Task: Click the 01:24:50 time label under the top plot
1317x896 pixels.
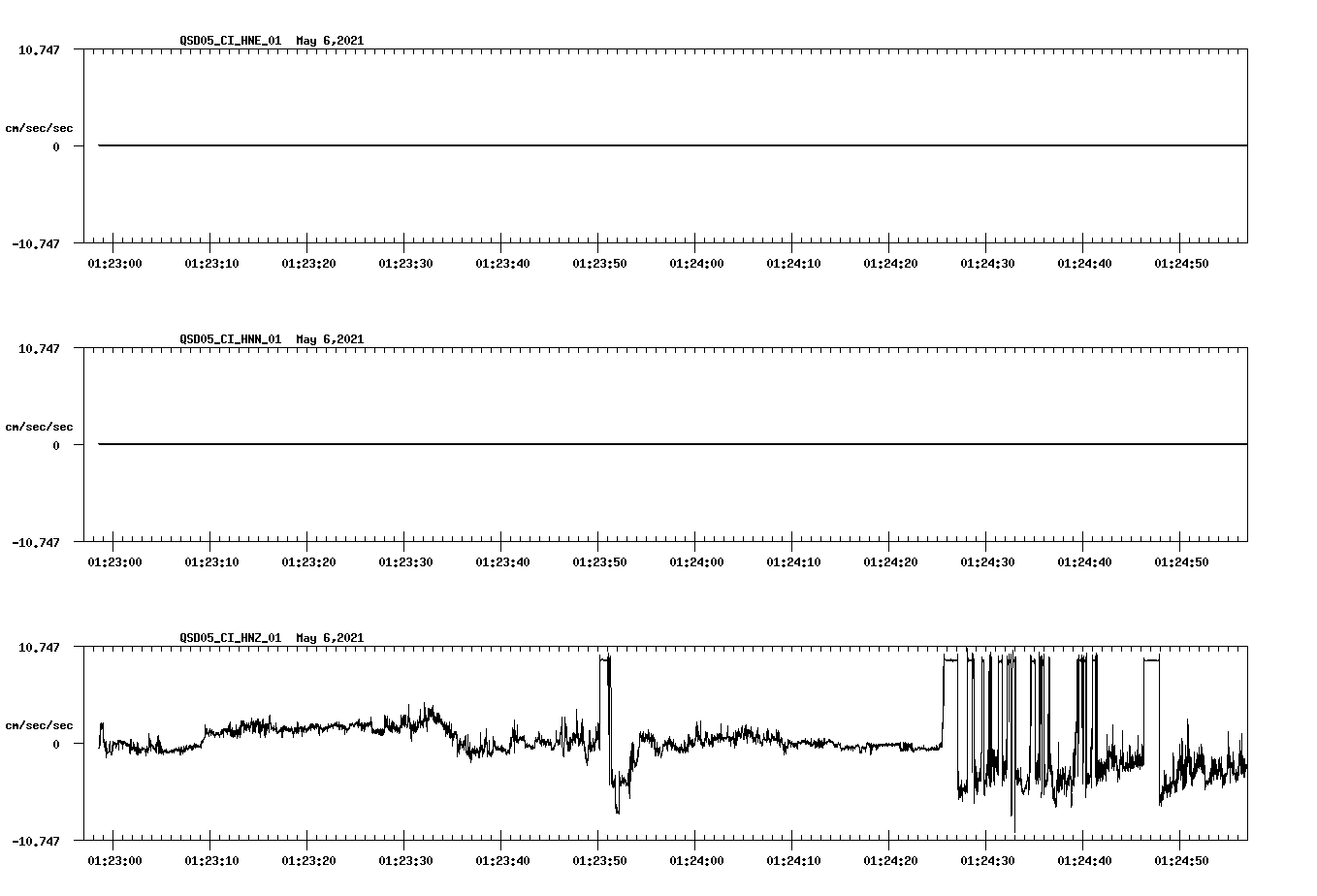Action: [x=1180, y=261]
